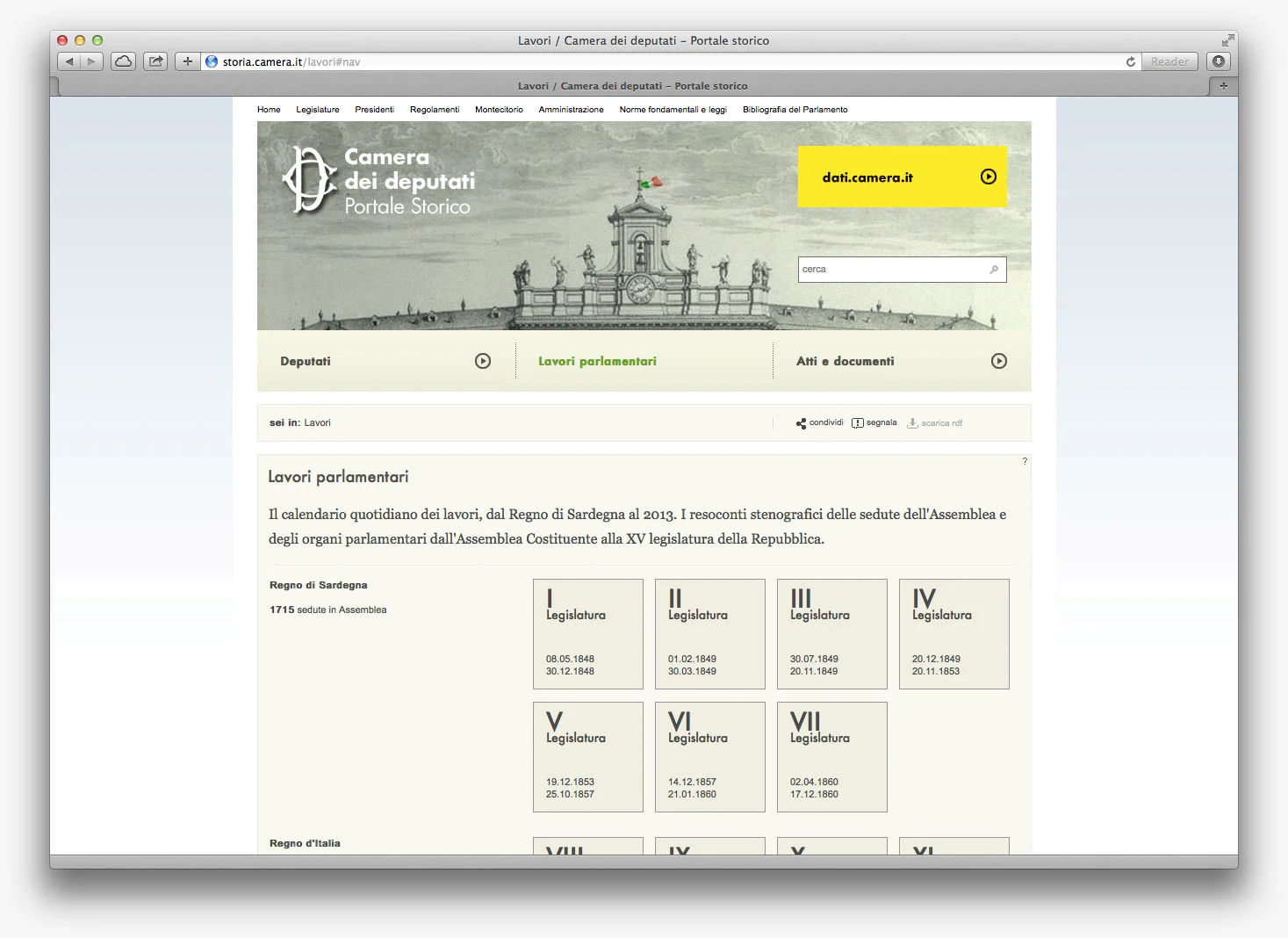The width and height of the screenshot is (1288, 938).
Task: Open the VI Legislatura card
Action: click(710, 757)
